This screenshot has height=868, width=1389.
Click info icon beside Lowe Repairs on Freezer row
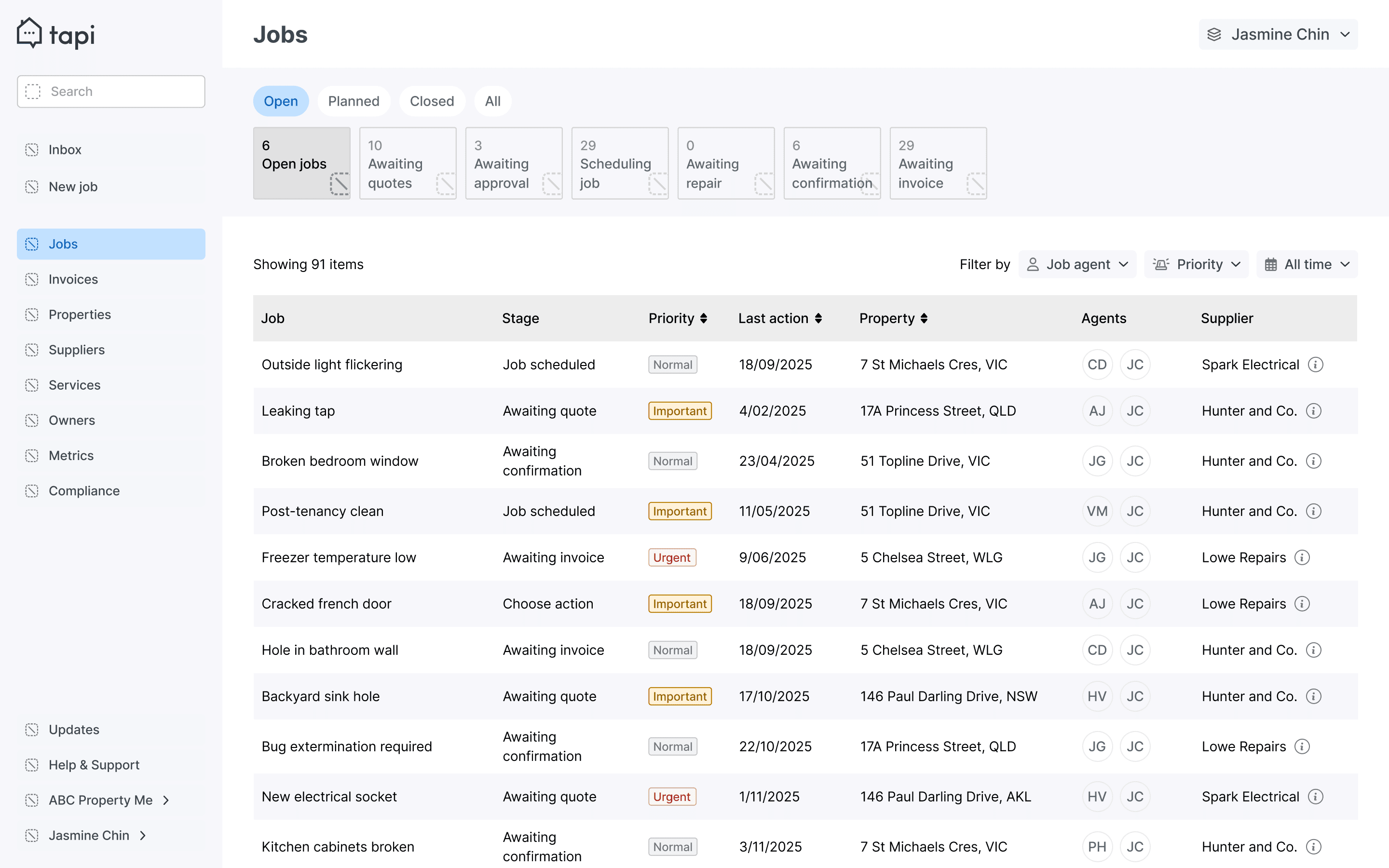tap(1302, 557)
